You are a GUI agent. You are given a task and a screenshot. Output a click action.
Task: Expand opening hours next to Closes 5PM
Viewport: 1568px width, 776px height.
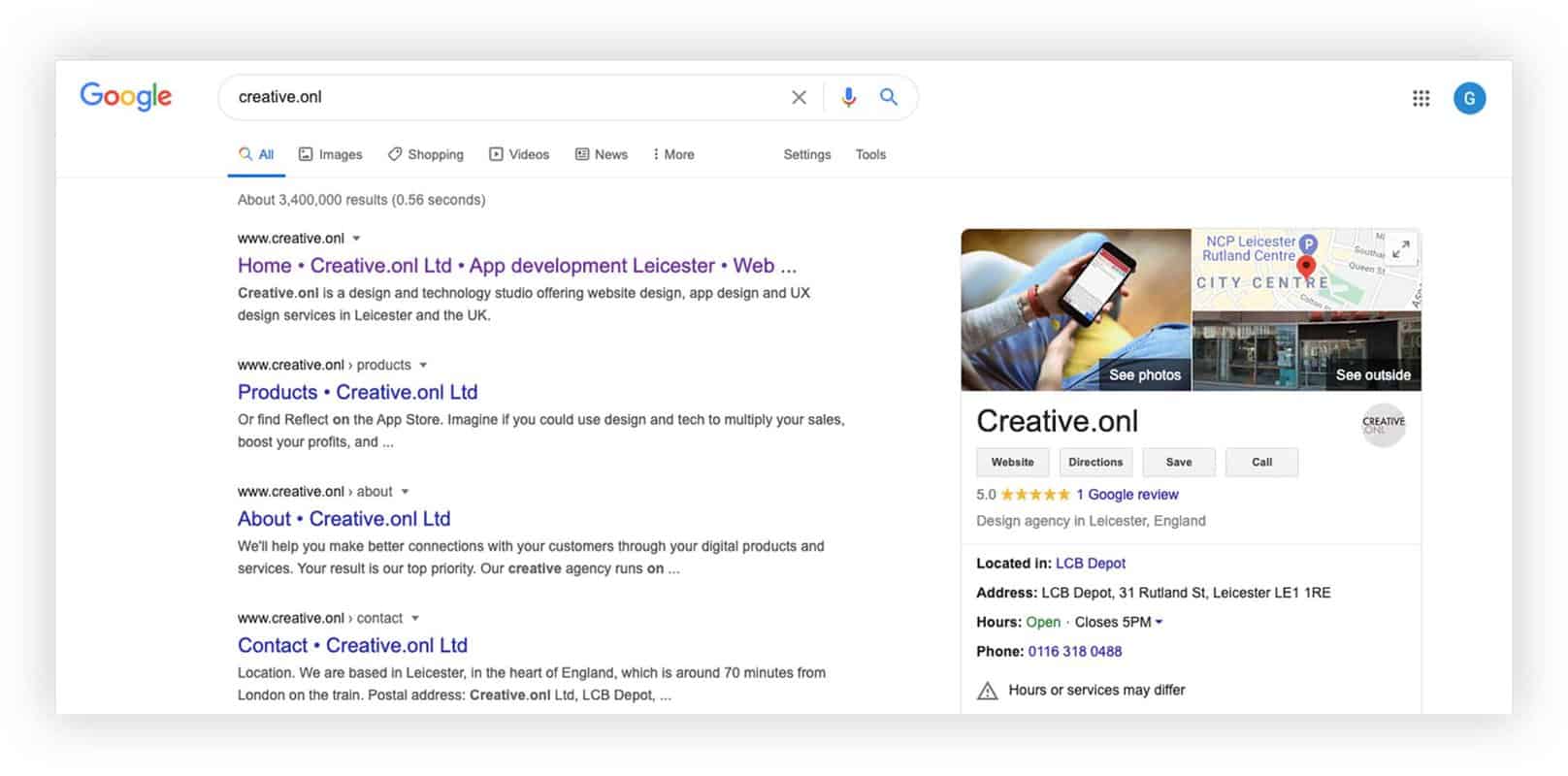(x=1159, y=623)
